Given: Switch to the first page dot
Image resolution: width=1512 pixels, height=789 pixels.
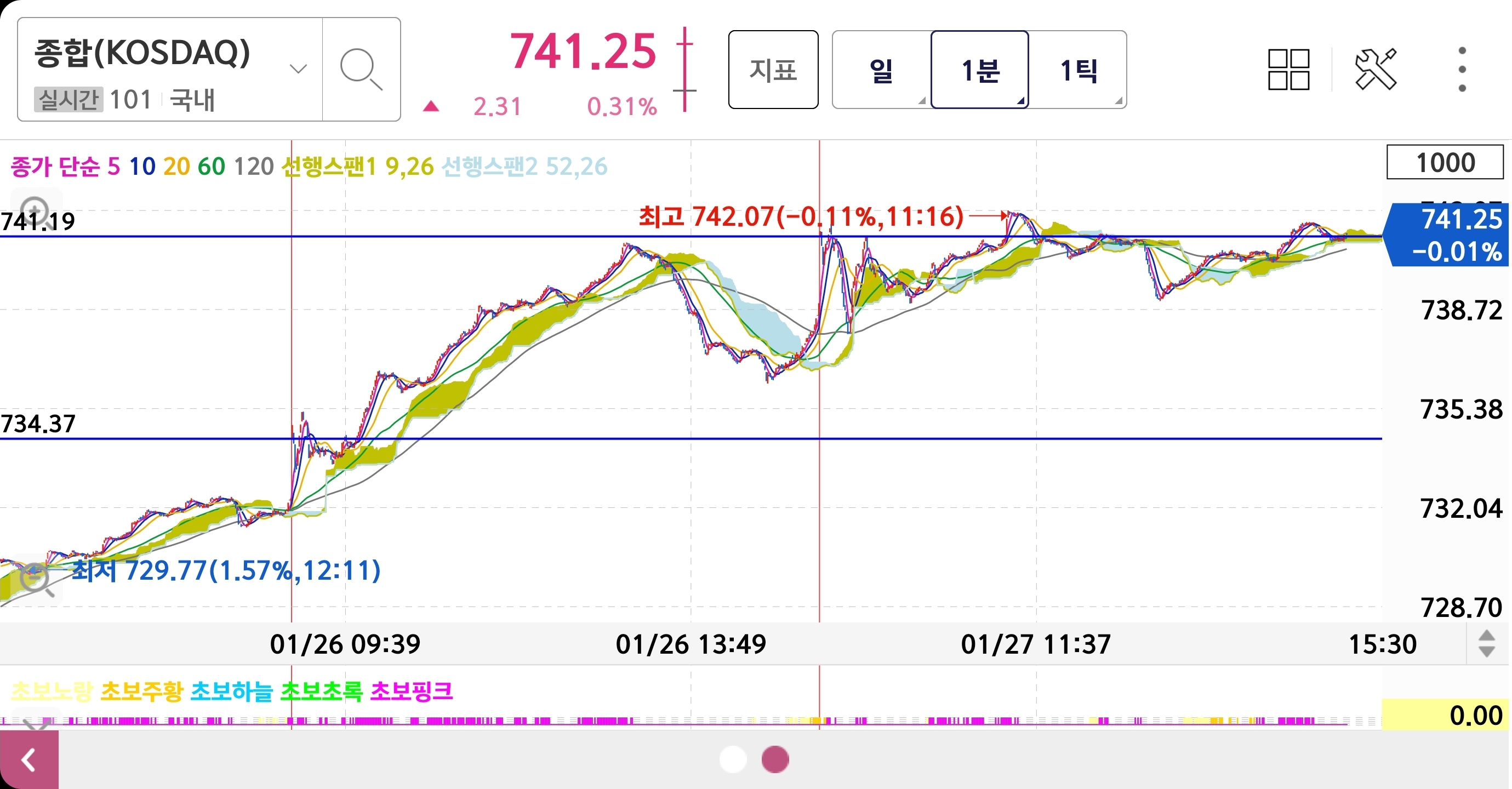Looking at the screenshot, I should pyautogui.click(x=733, y=759).
